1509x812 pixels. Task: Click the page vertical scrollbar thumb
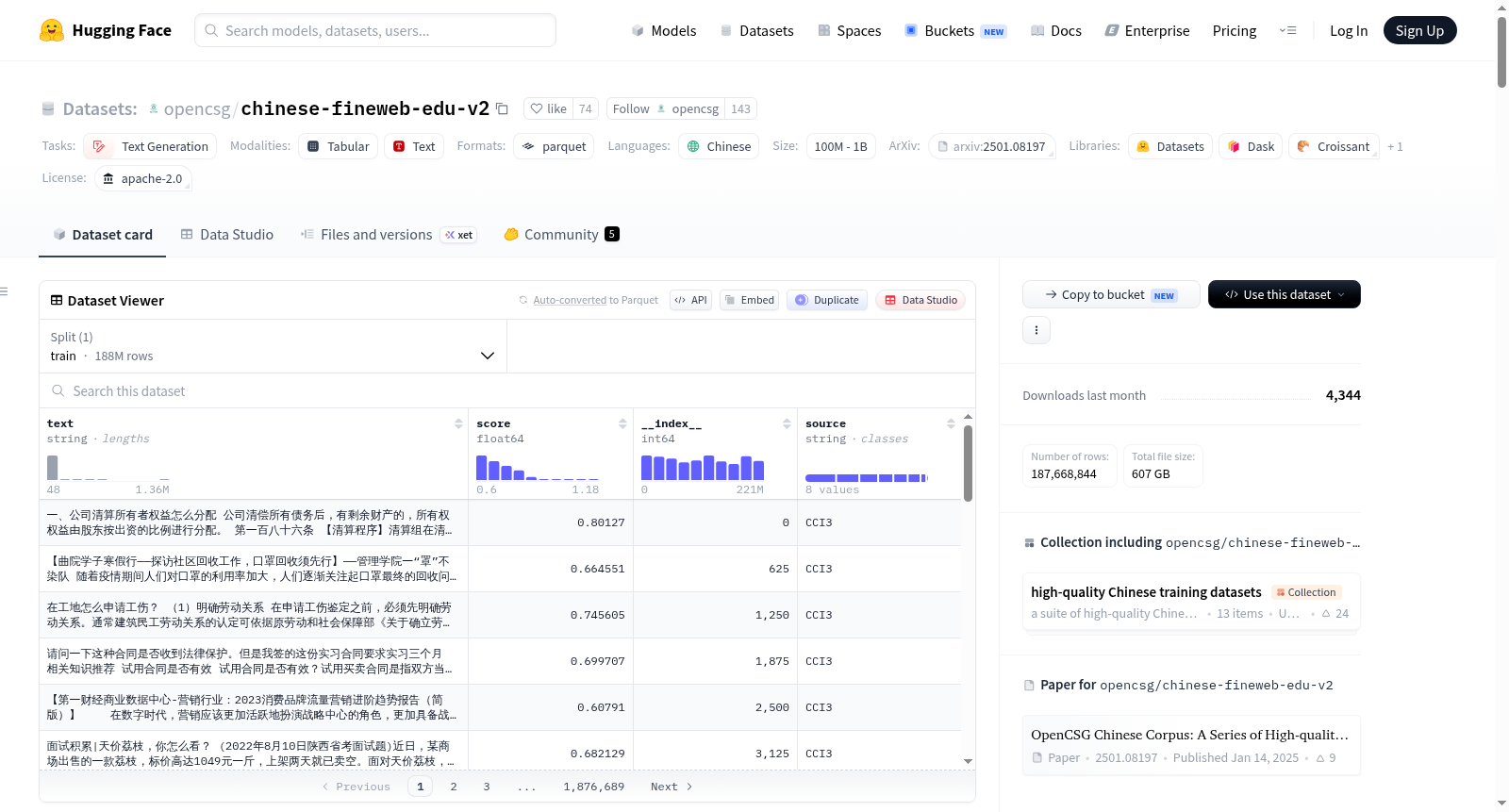tap(1501, 52)
